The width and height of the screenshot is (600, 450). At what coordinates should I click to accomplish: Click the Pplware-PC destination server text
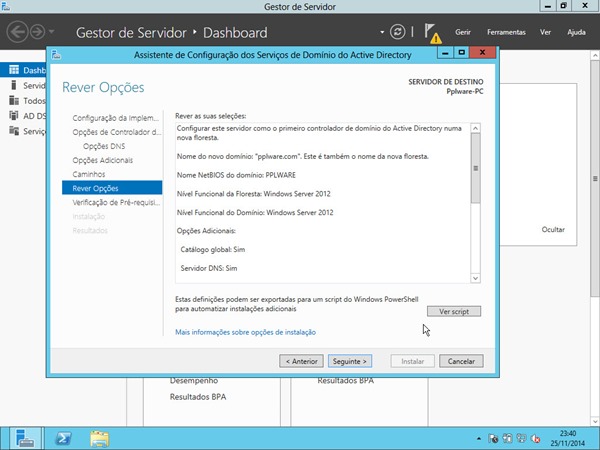465,91
